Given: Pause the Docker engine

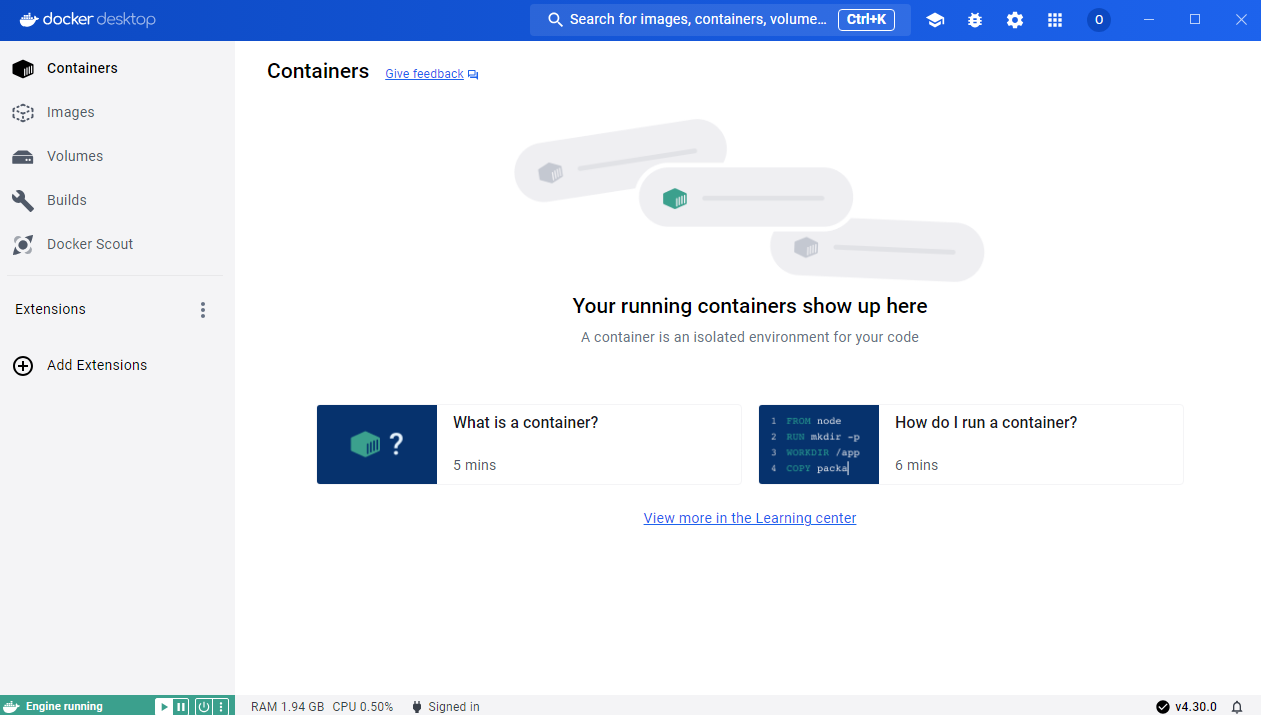Looking at the screenshot, I should [181, 706].
